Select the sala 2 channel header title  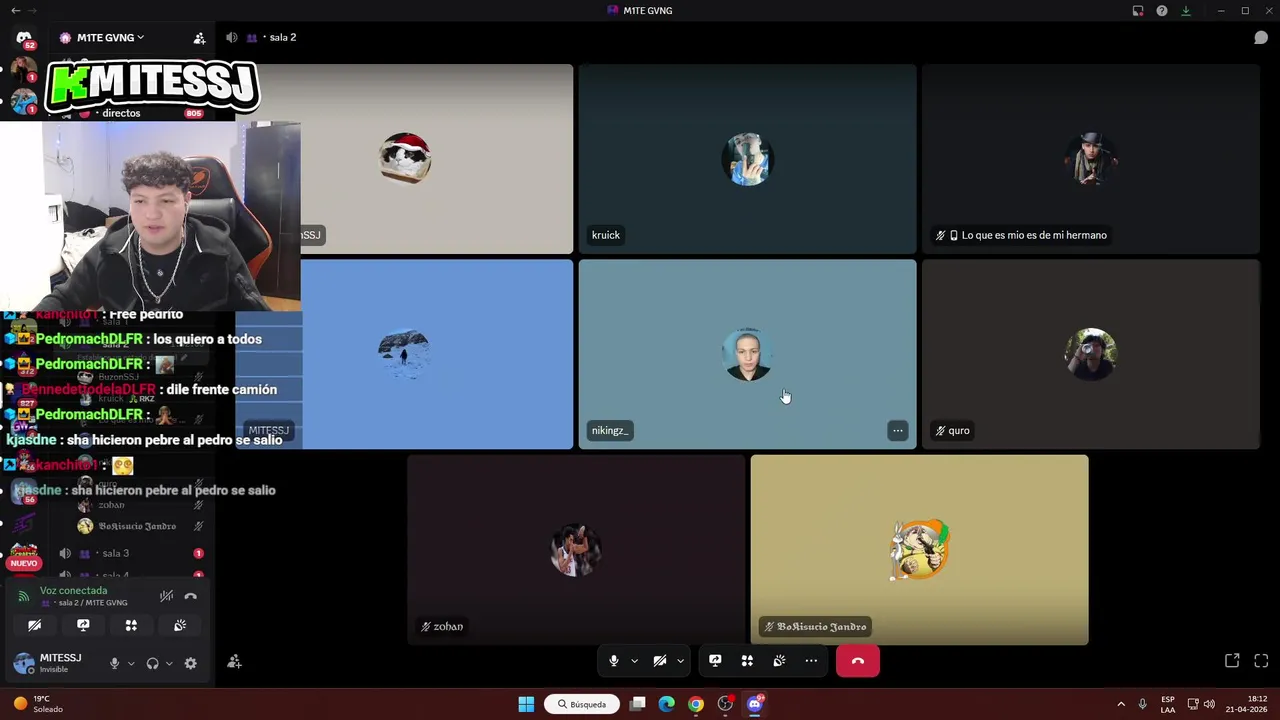tap(283, 38)
